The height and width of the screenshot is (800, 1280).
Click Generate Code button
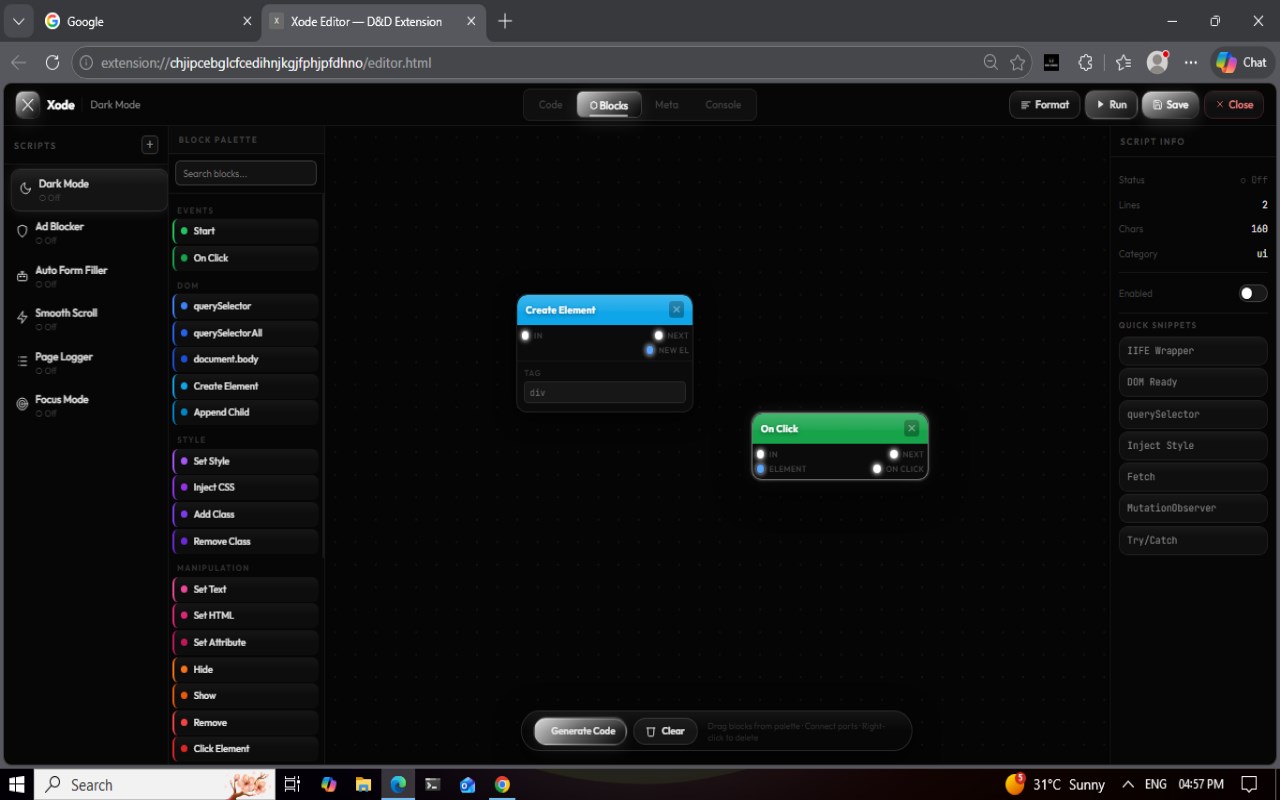581,731
